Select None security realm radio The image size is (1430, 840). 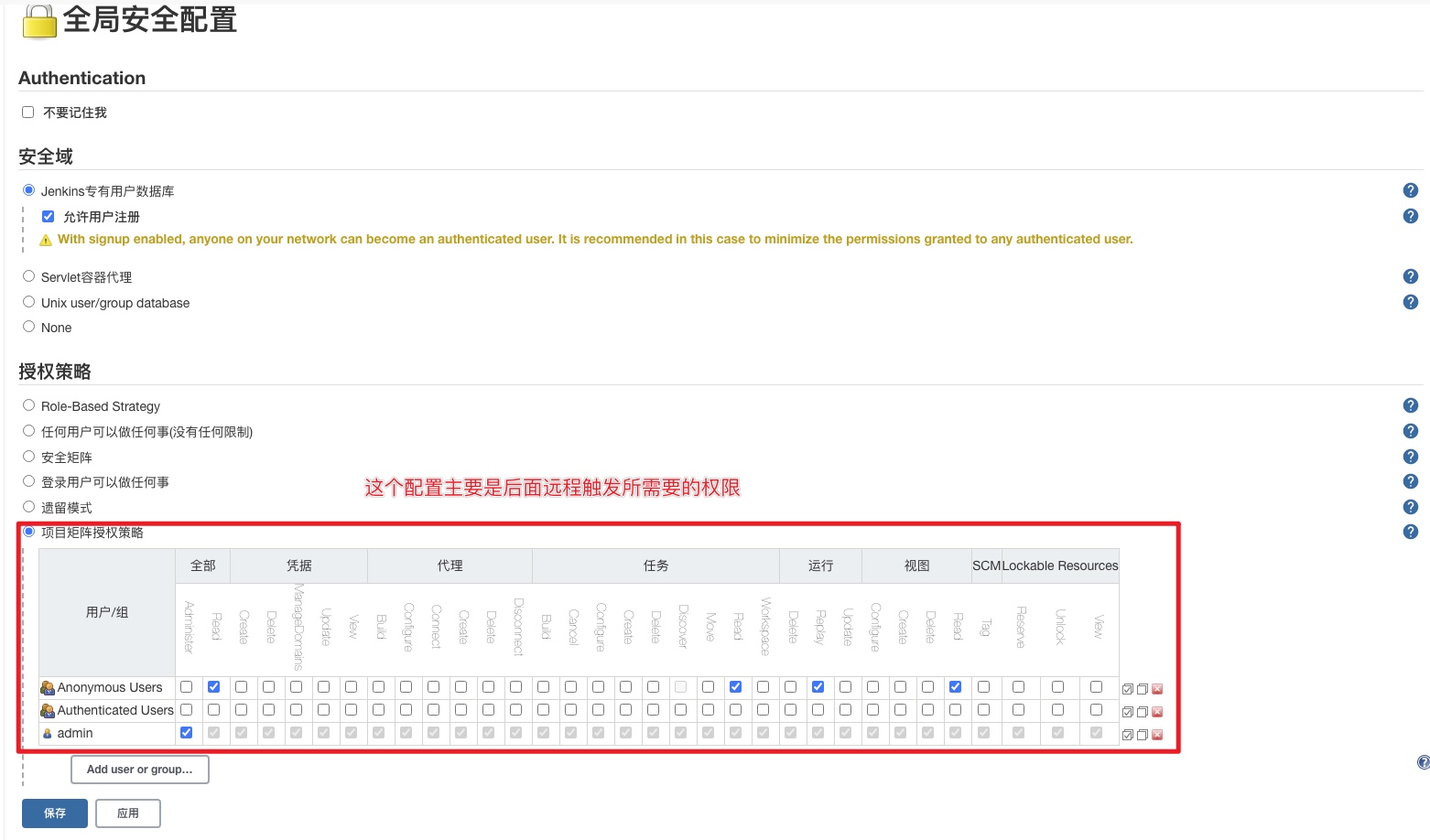28,327
